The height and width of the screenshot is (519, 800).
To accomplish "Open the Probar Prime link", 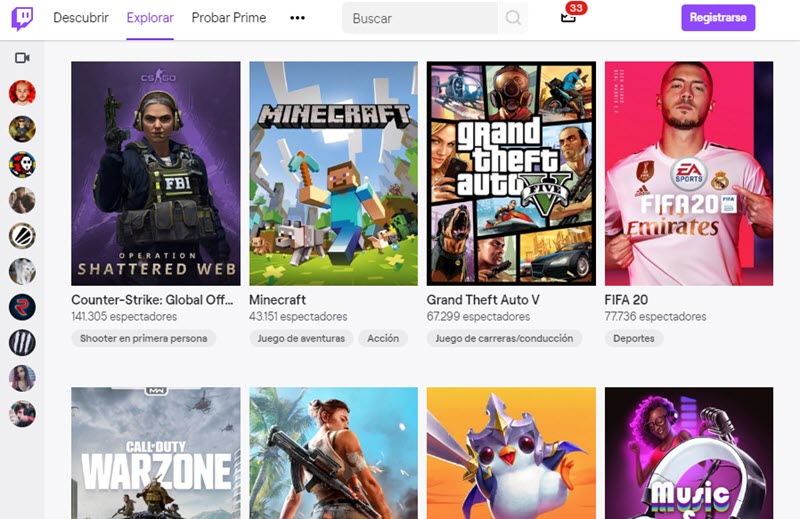I will click(x=231, y=18).
